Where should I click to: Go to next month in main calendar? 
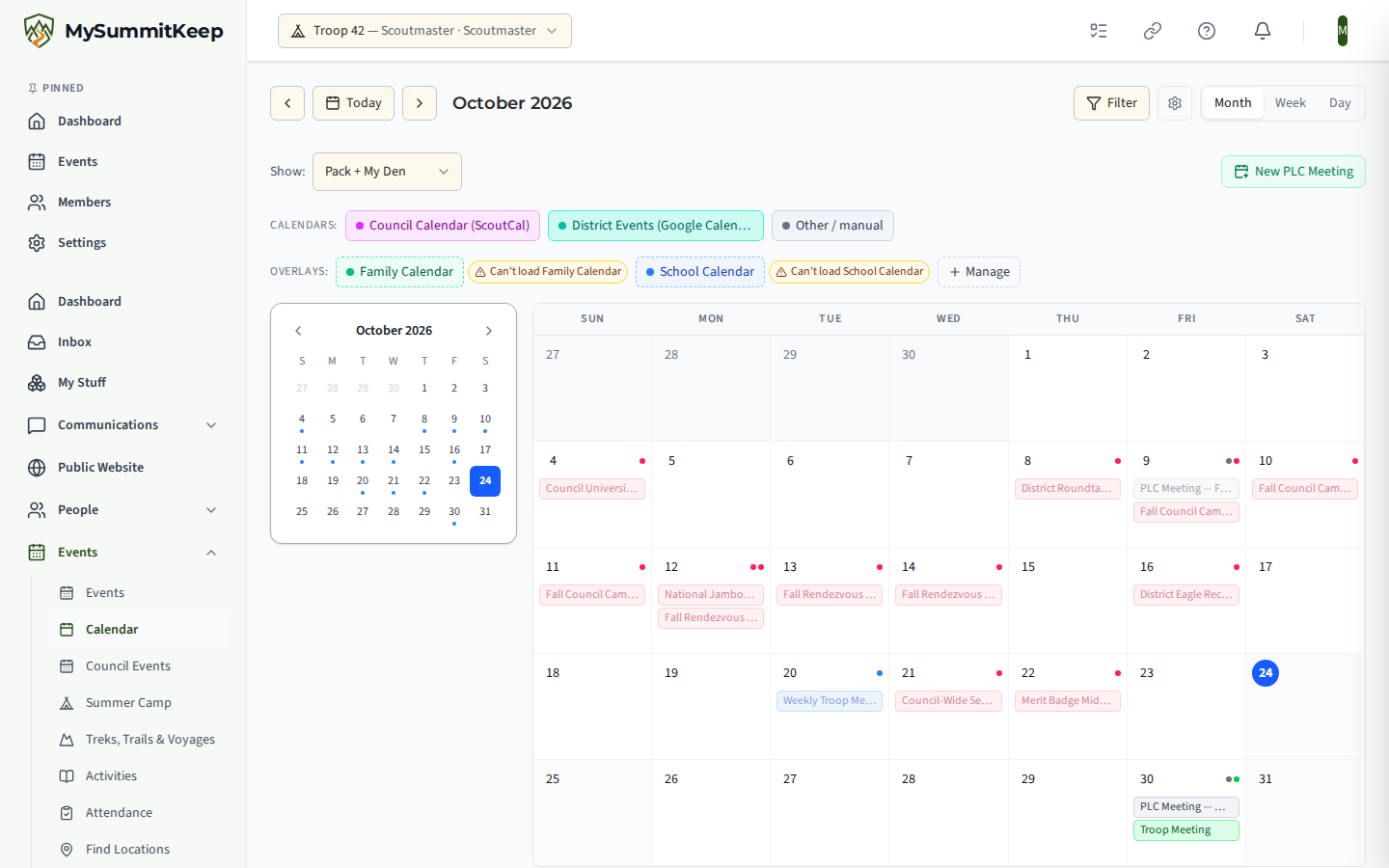[420, 103]
